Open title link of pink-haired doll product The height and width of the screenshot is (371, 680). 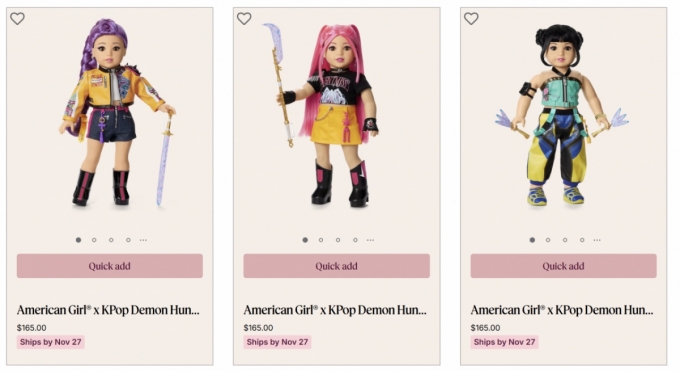pos(335,310)
